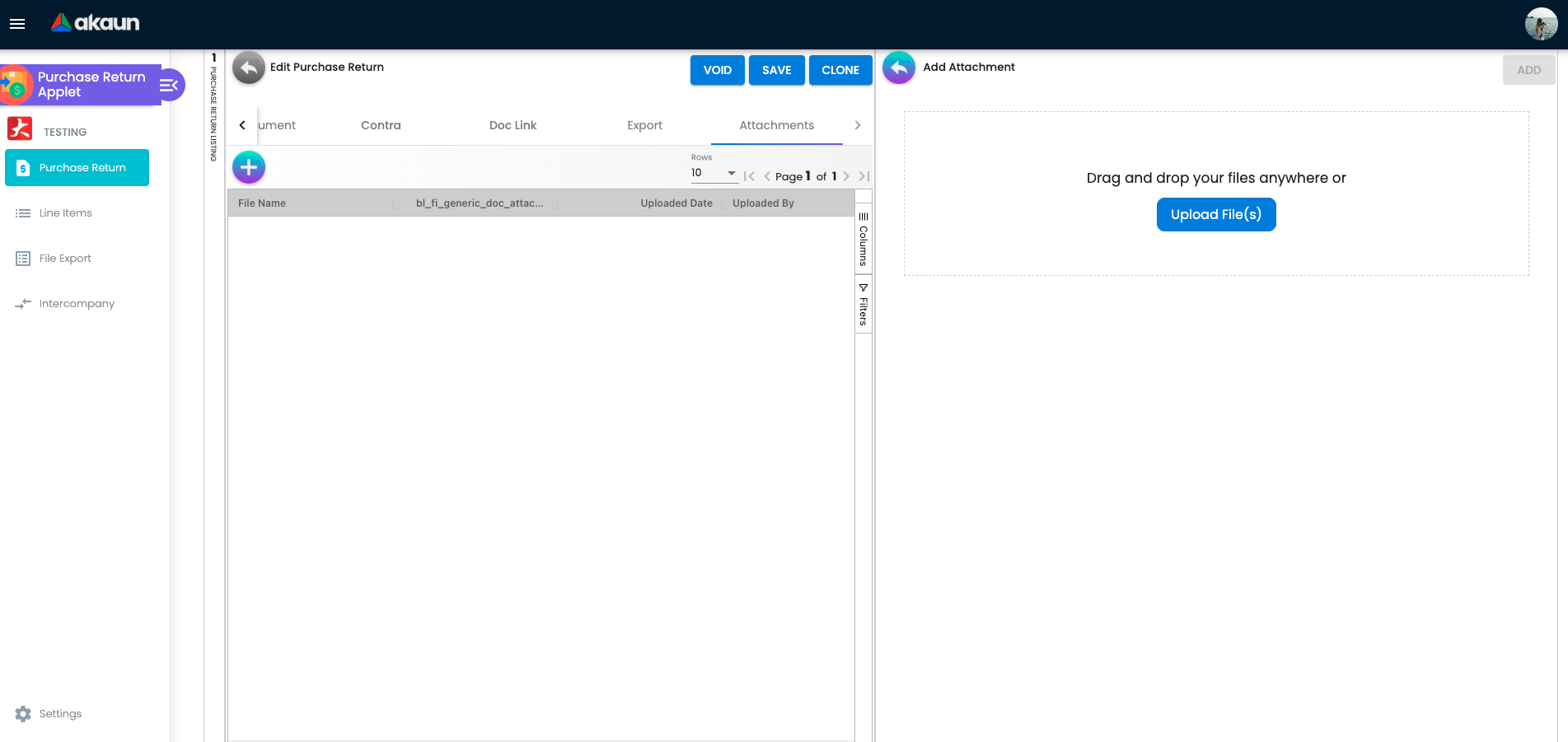1568x742 pixels.
Task: Open the user profile avatar
Action: tap(1541, 24)
